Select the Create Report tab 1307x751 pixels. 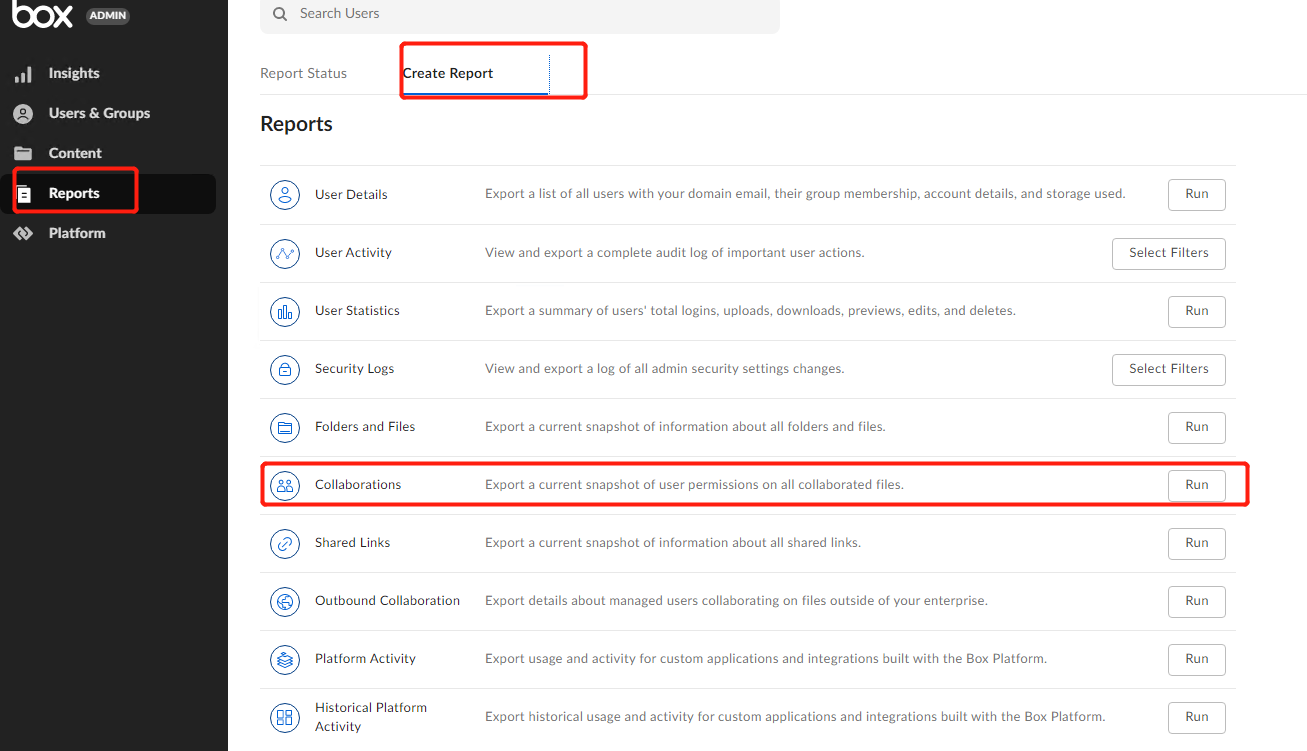[448, 74]
